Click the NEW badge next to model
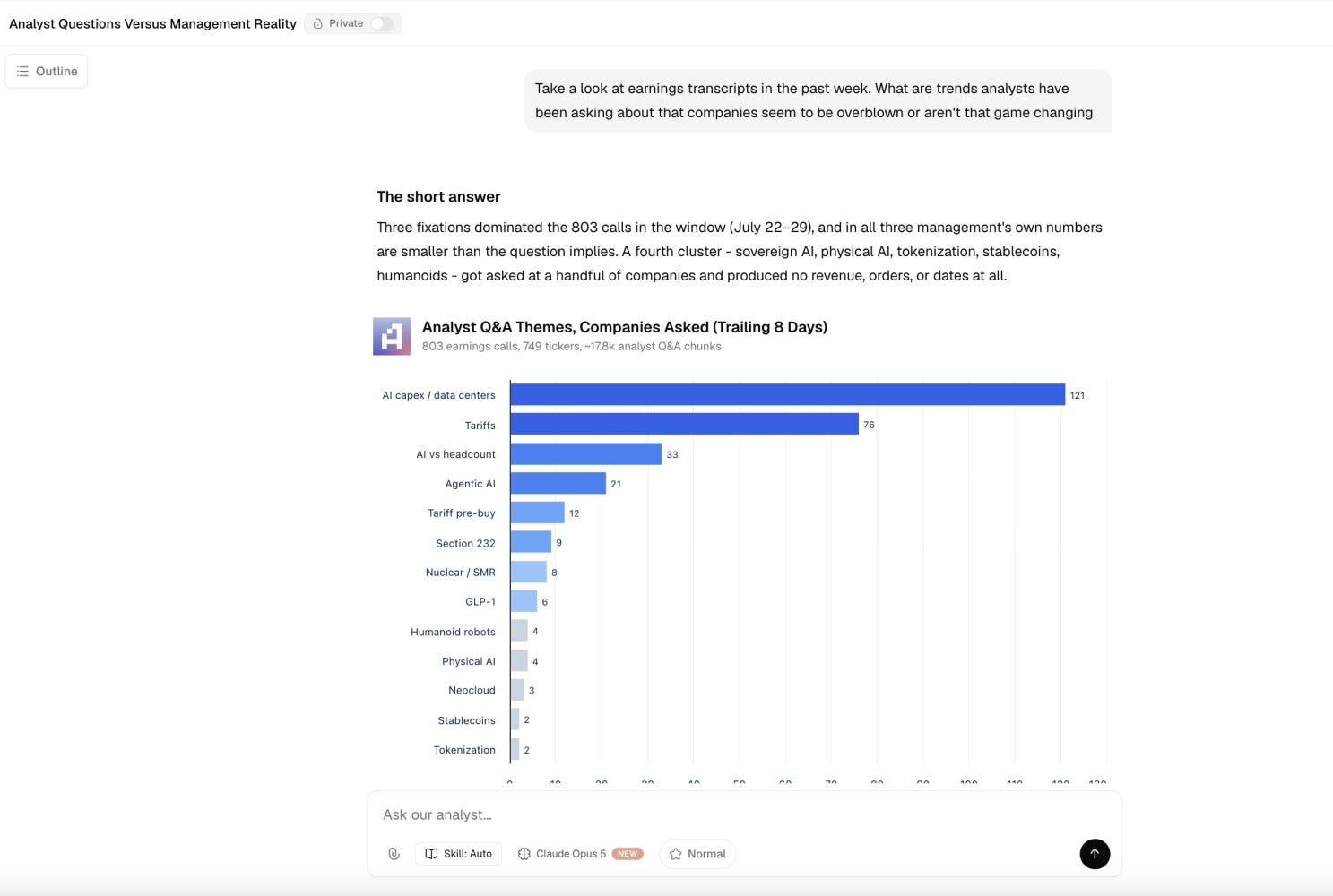The image size is (1333, 896). pos(628,854)
